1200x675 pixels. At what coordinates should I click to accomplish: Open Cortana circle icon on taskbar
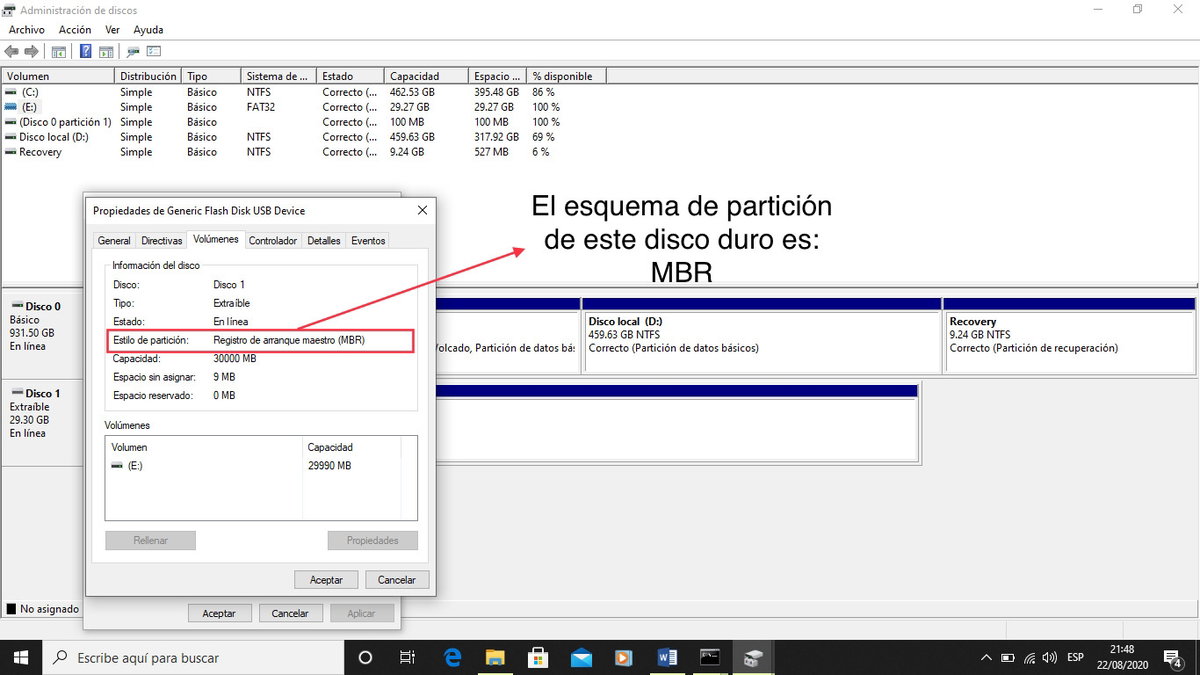point(365,657)
